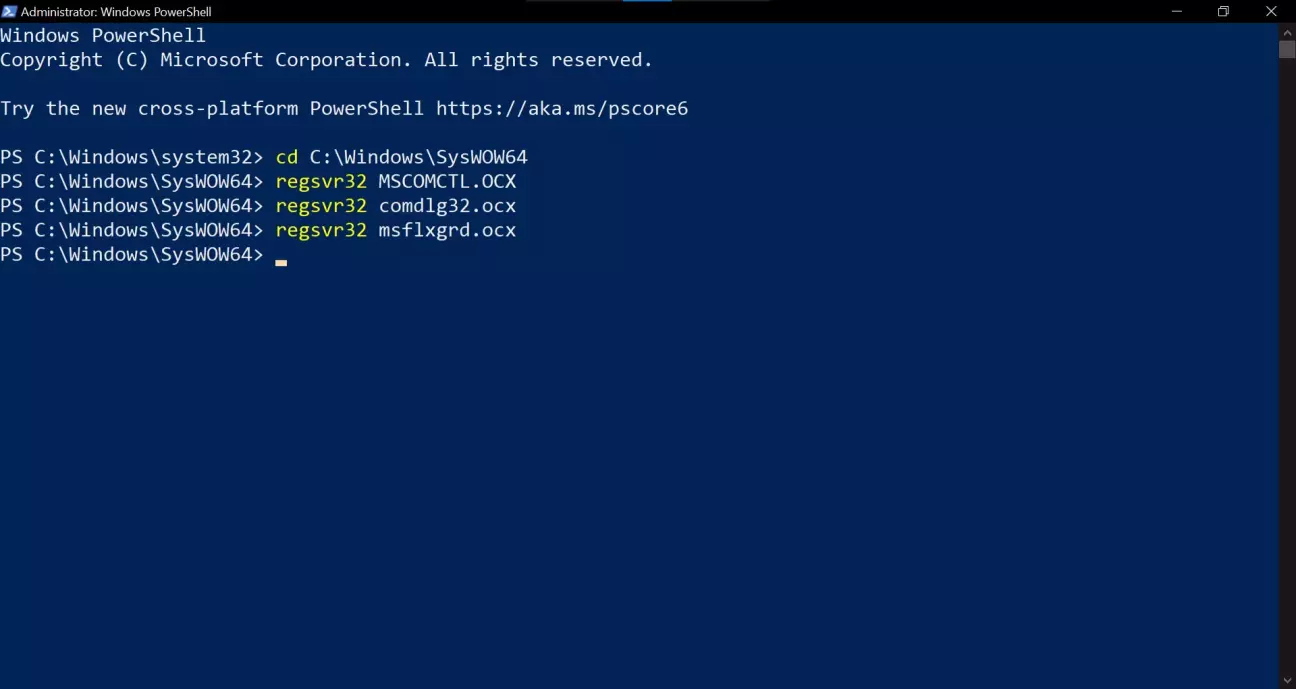Screen dimensions: 1296x689
Task: Click the first yellow regsvr32 command
Action: 321,181
